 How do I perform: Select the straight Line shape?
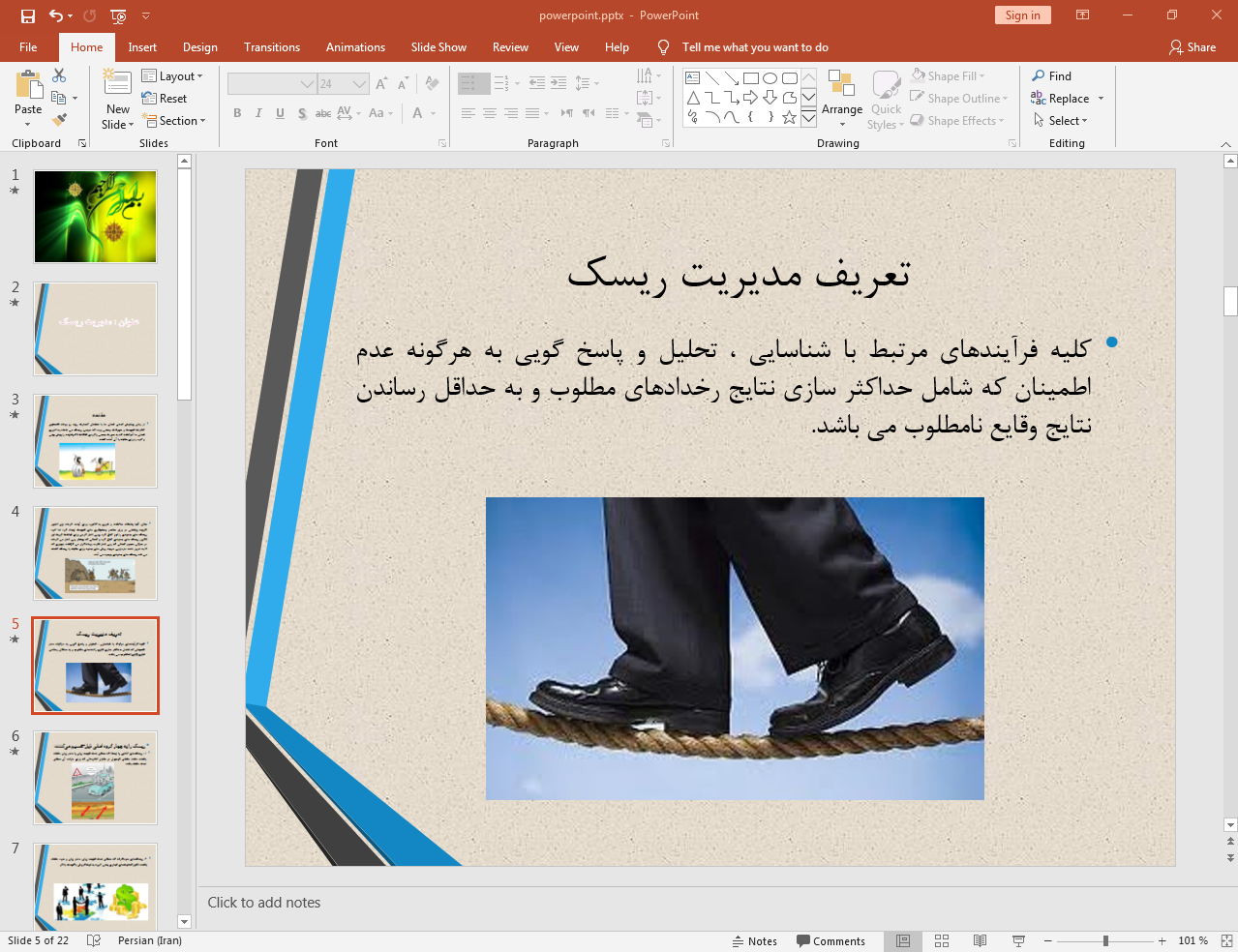[x=712, y=78]
